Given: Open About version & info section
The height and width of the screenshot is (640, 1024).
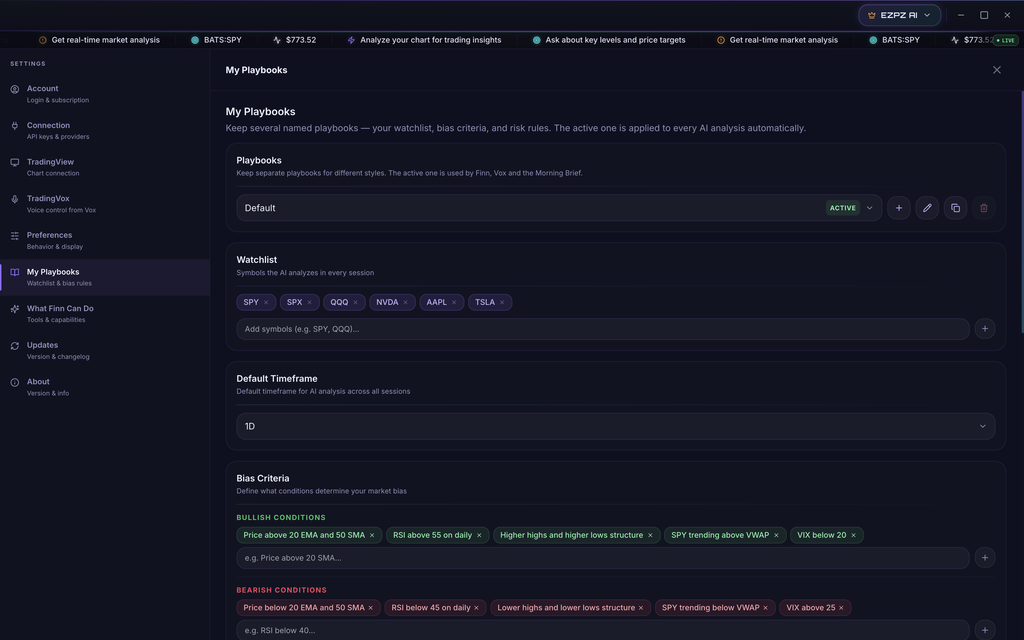Looking at the screenshot, I should coord(104,387).
